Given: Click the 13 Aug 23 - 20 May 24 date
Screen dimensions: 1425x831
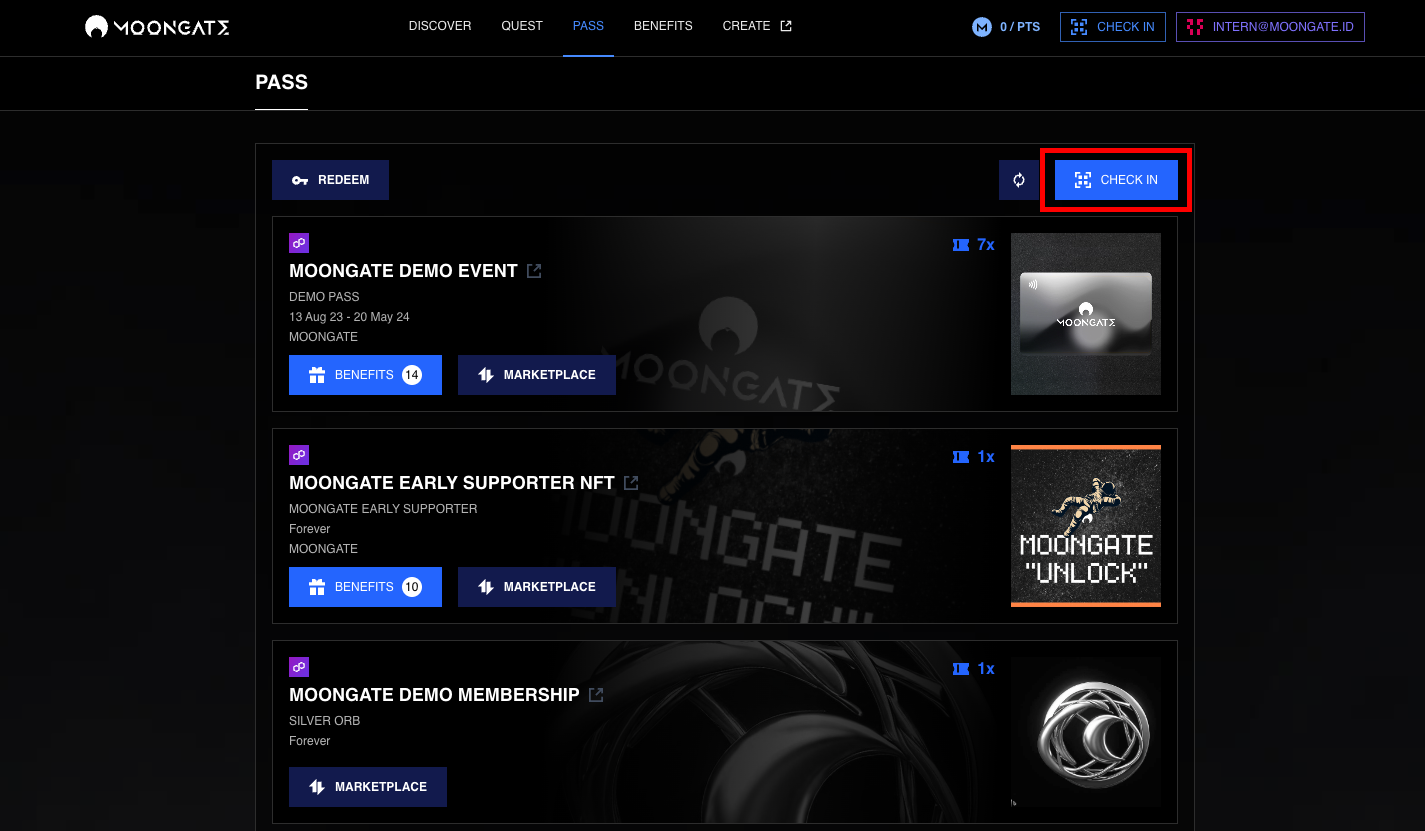Looking at the screenshot, I should pyautogui.click(x=349, y=317).
